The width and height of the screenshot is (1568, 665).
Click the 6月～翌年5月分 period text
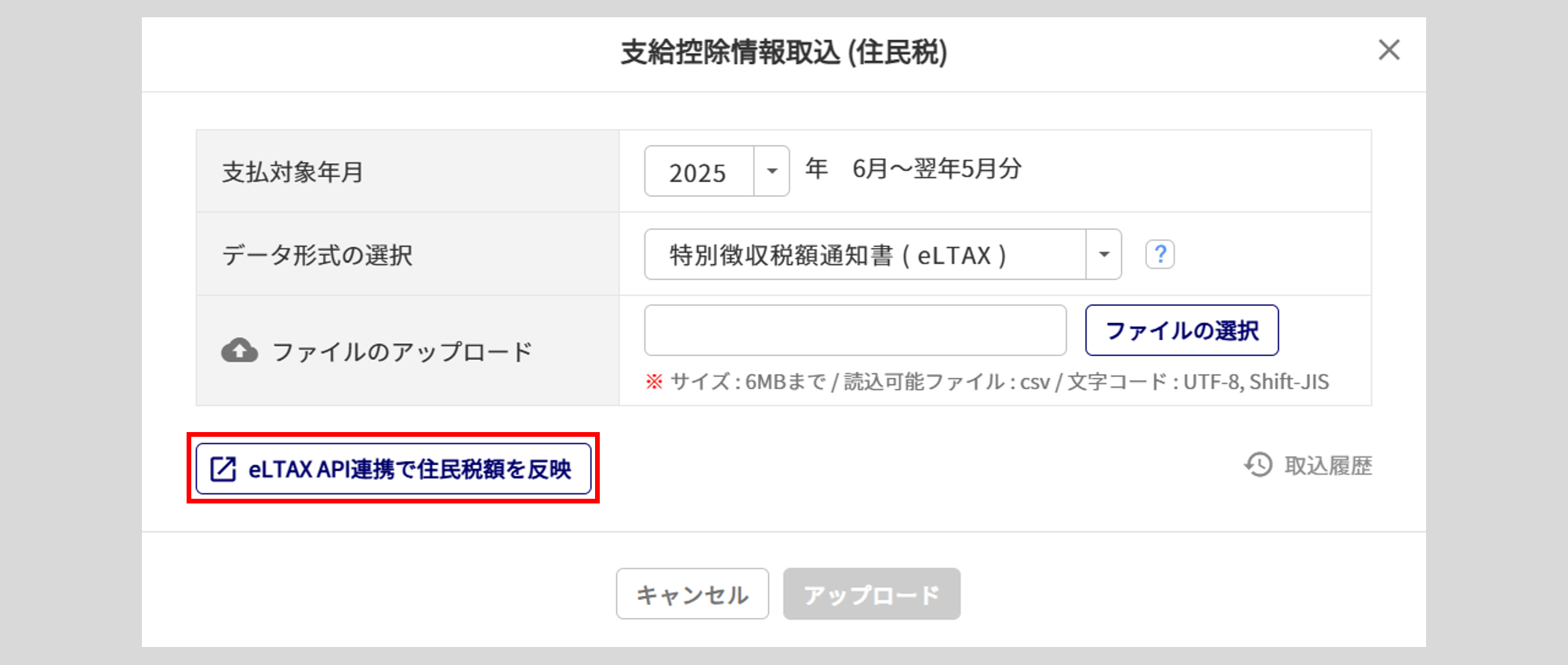(937, 169)
